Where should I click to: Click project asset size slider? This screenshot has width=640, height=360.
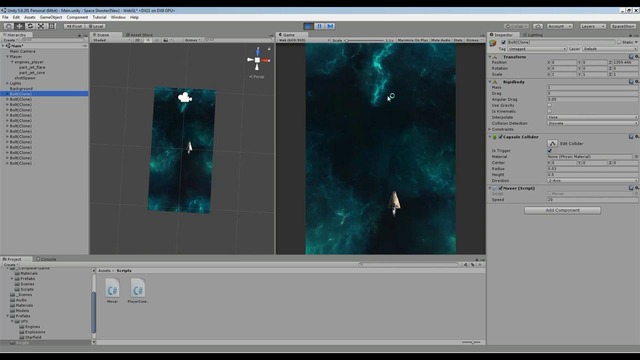[471, 342]
